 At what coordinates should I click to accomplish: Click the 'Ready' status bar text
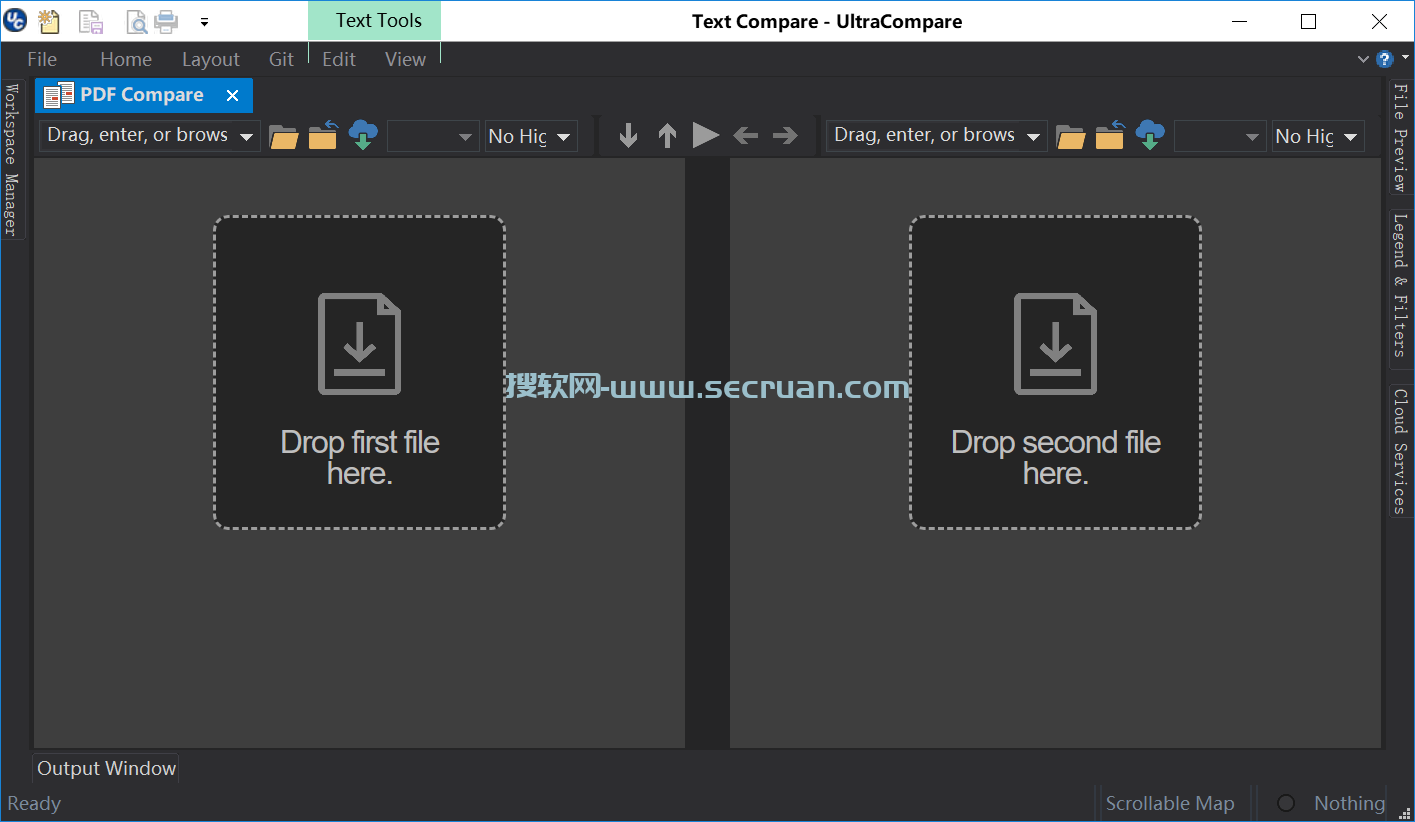point(34,803)
